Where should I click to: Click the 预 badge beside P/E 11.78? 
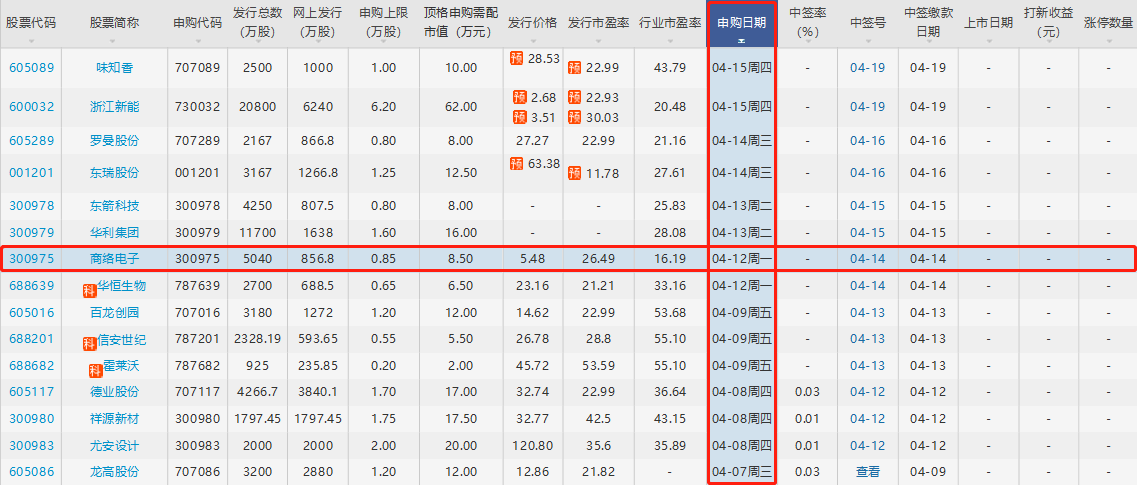point(575,173)
